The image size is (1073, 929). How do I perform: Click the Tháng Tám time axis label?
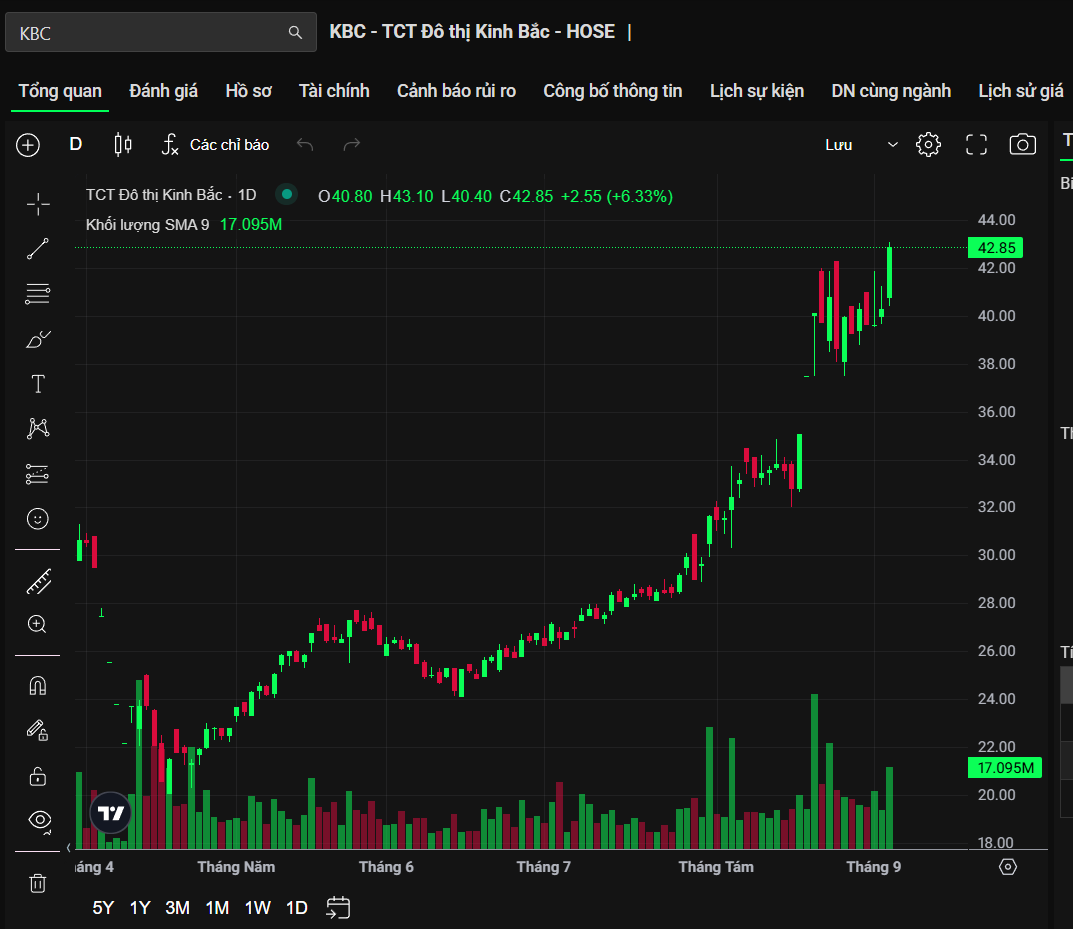[716, 867]
